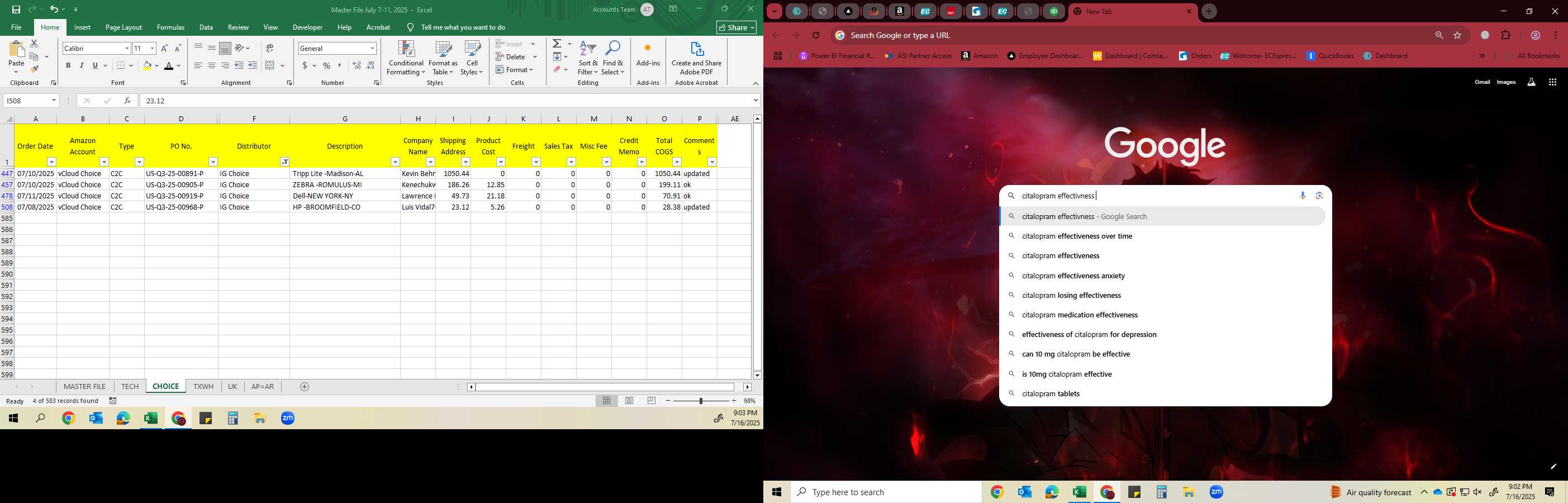
Task: Open the Conditional Formatting menu
Action: pyautogui.click(x=406, y=59)
